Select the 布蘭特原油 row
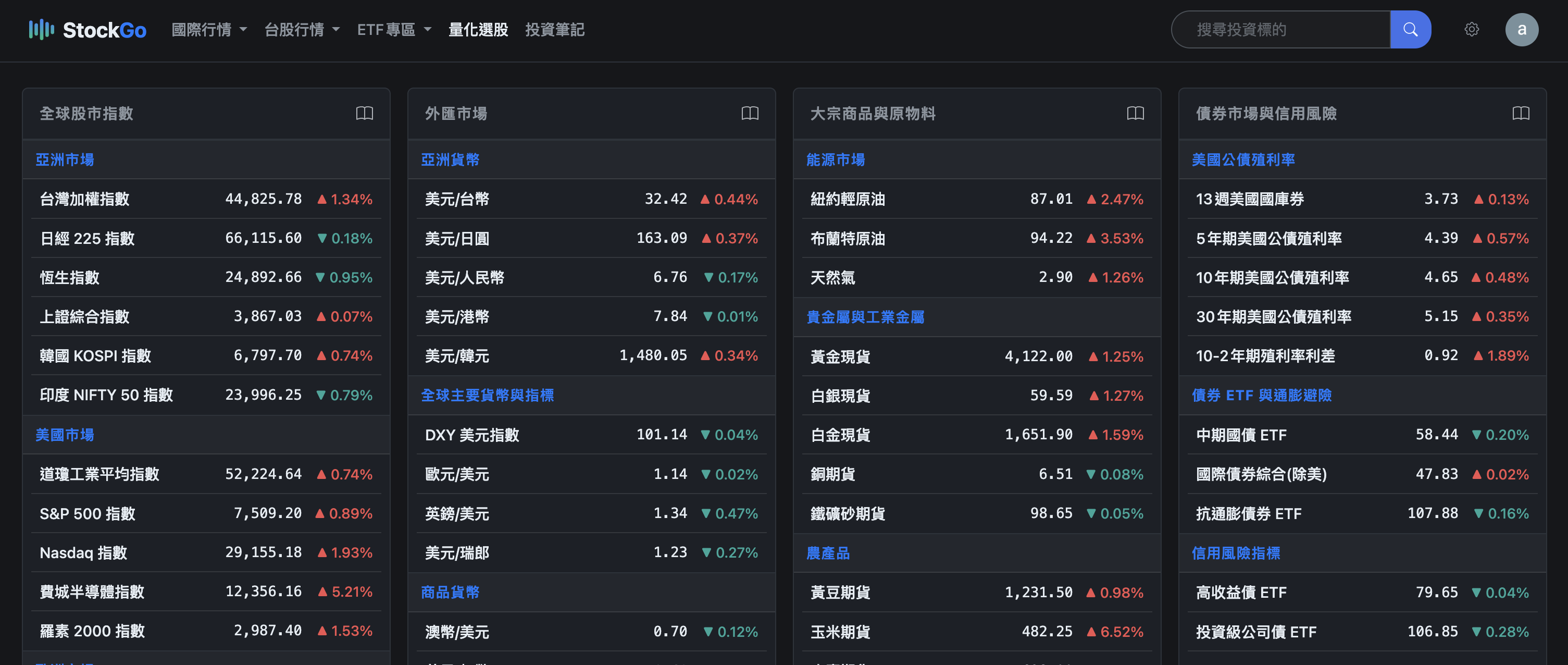Image resolution: width=1568 pixels, height=665 pixels. click(x=977, y=238)
